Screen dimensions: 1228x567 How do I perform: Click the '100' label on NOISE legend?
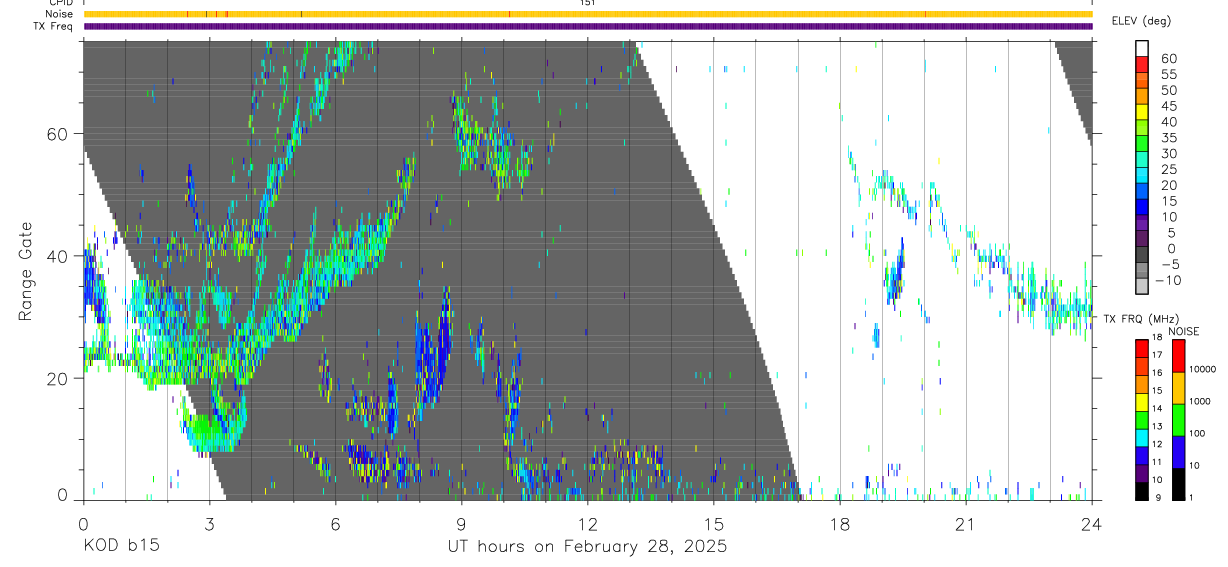[x=1196, y=434]
